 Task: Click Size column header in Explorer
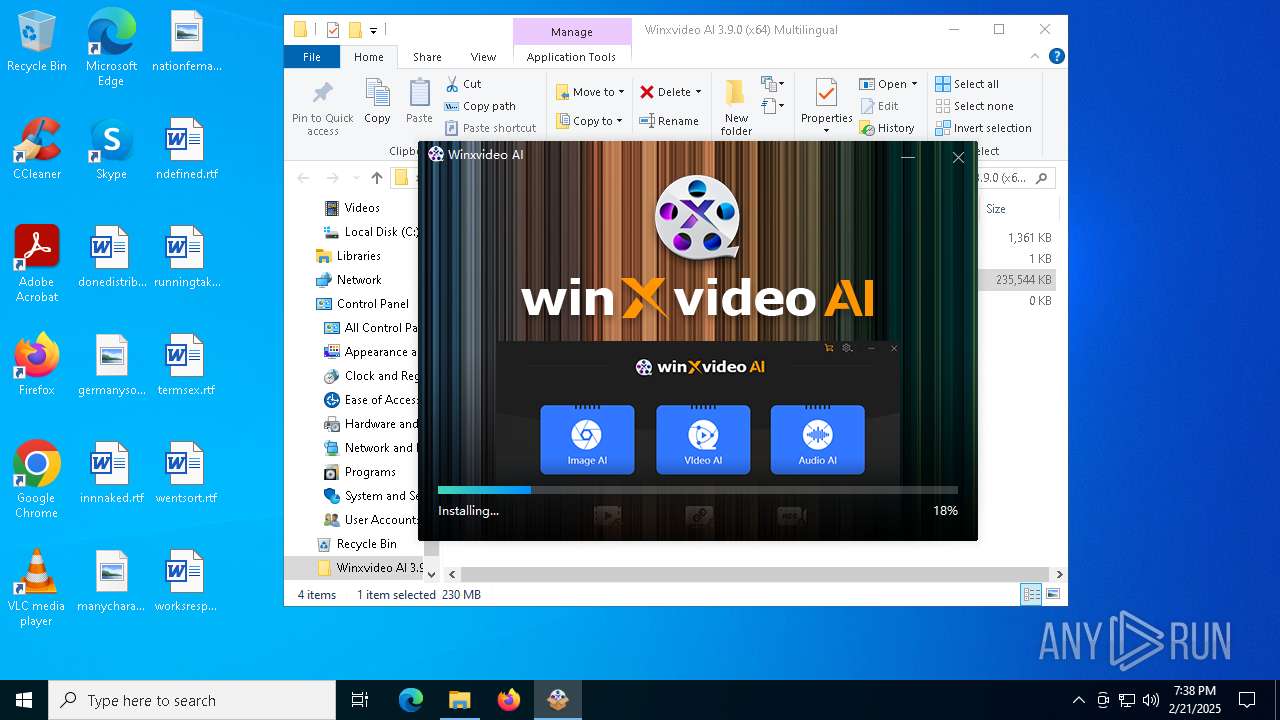click(1018, 209)
